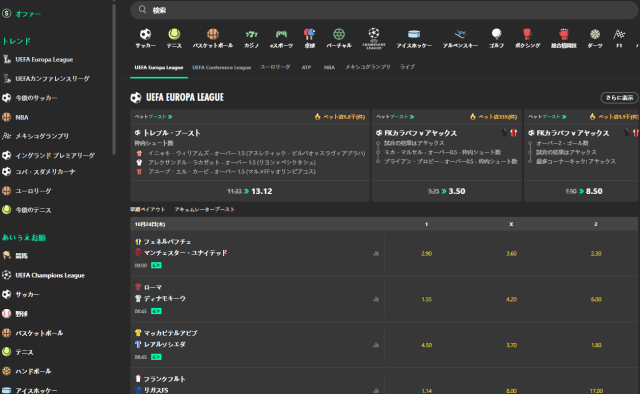Open UEFA Conference League (UEFAカンファレンスリーグ) in sidebar

pos(52,78)
